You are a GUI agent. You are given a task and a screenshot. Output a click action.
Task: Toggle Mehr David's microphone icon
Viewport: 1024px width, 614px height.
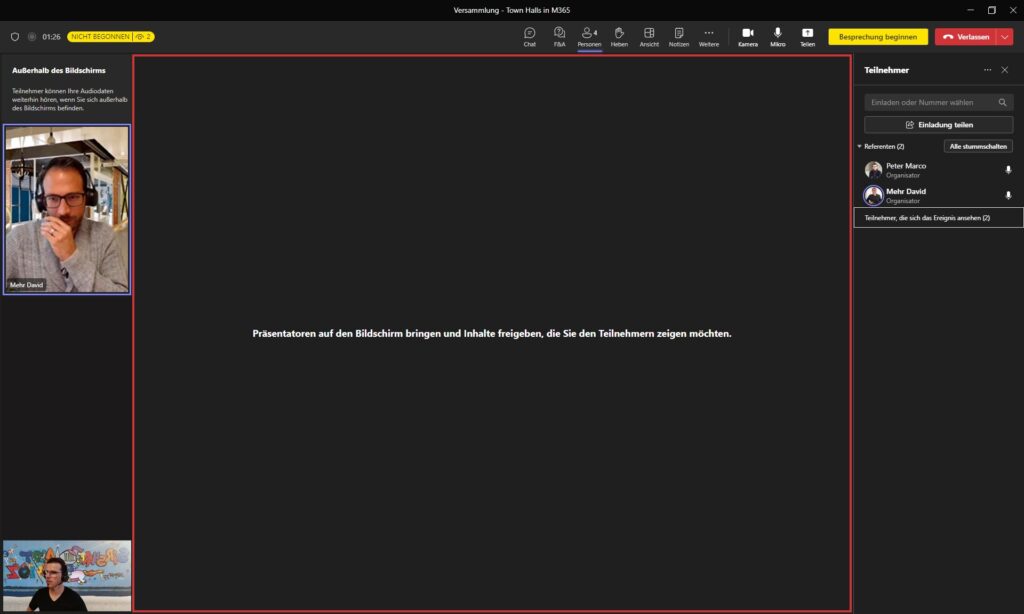pyautogui.click(x=1008, y=195)
